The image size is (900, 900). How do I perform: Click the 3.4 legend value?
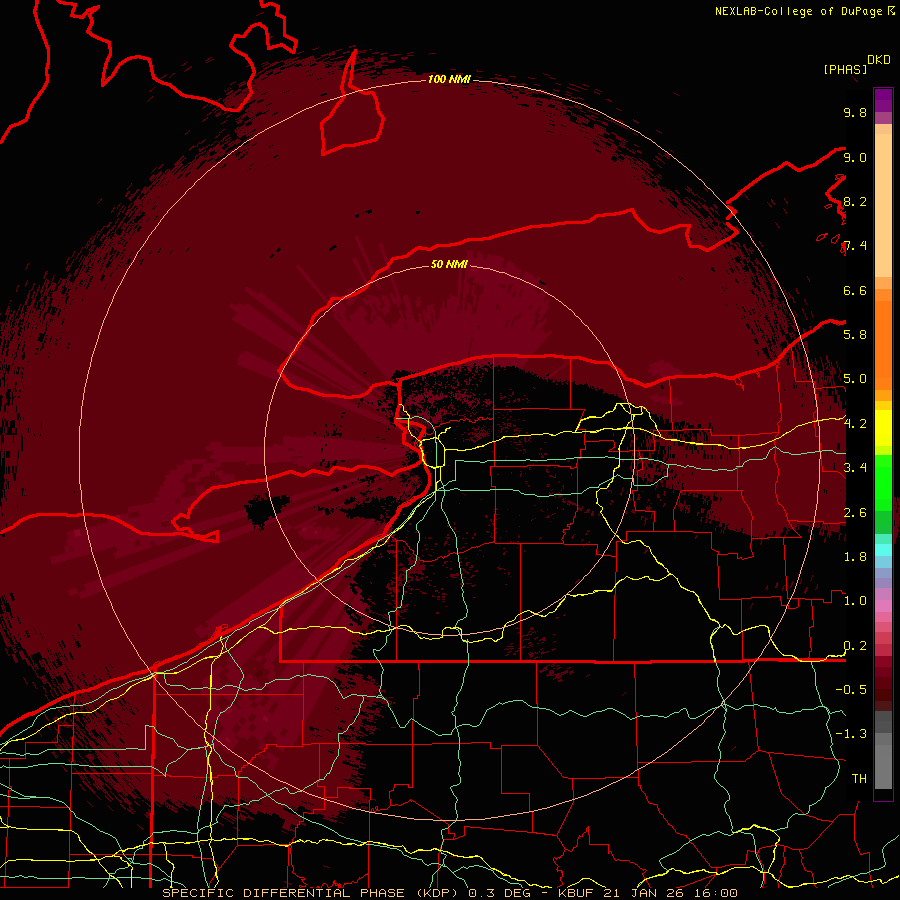[855, 468]
